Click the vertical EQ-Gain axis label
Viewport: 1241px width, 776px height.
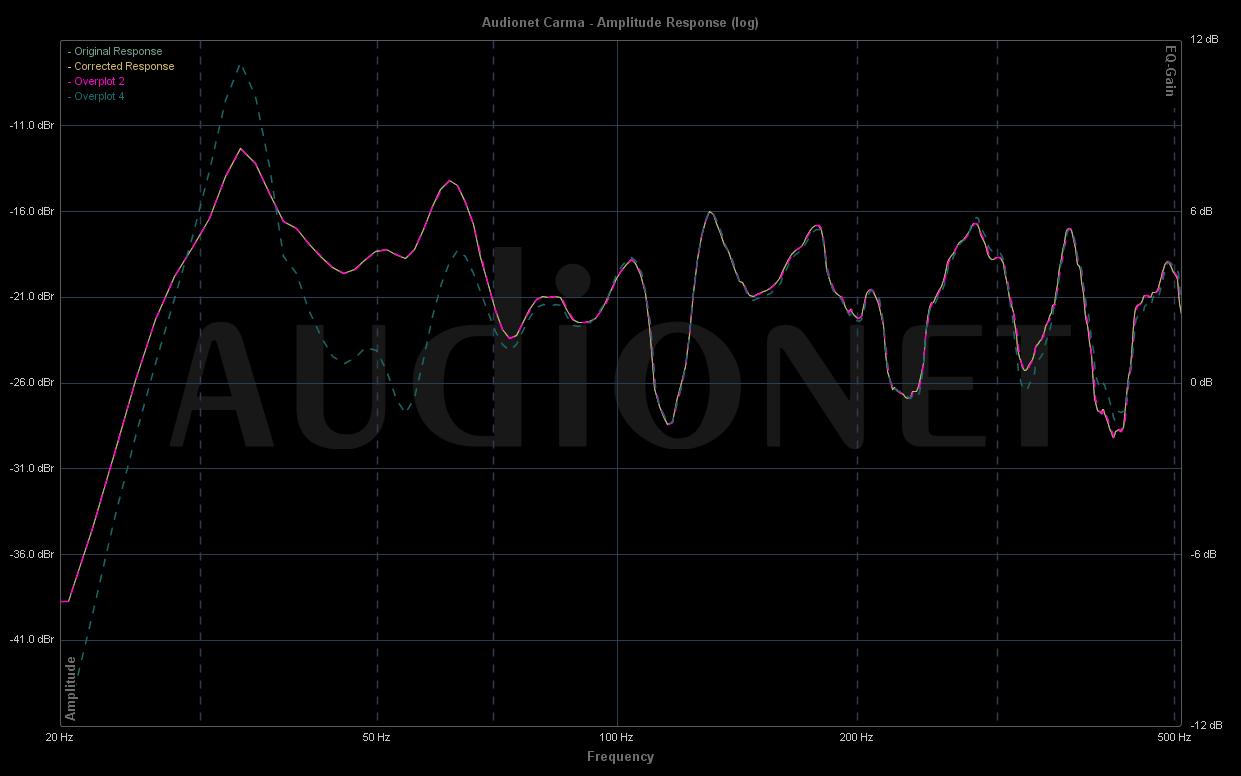1169,71
